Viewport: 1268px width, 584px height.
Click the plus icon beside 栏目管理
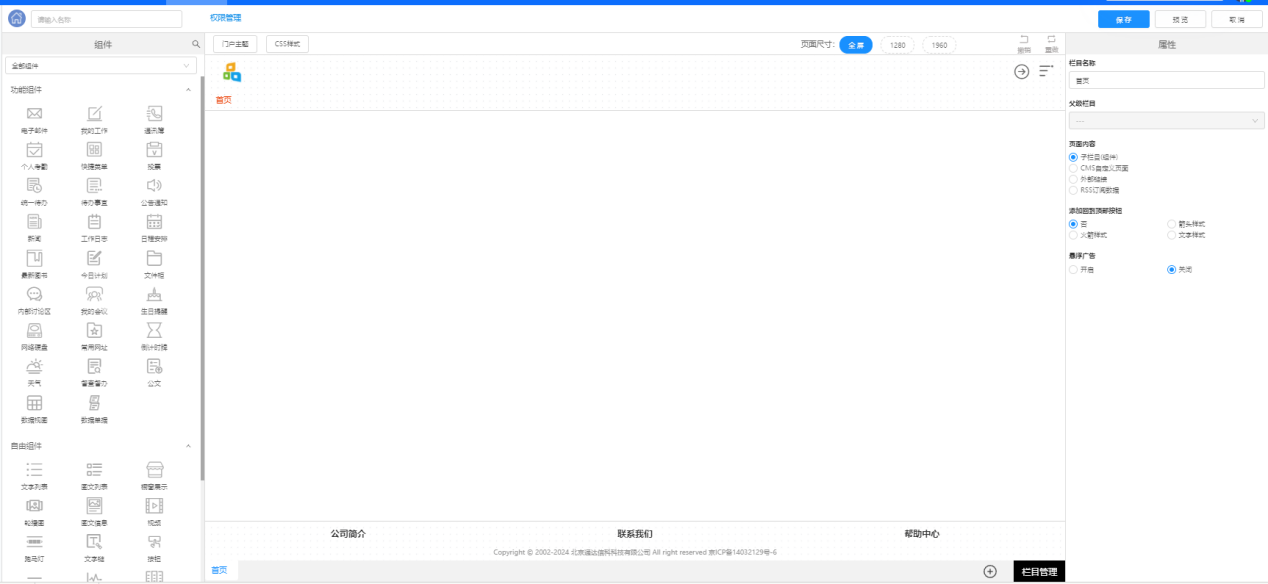pos(990,571)
